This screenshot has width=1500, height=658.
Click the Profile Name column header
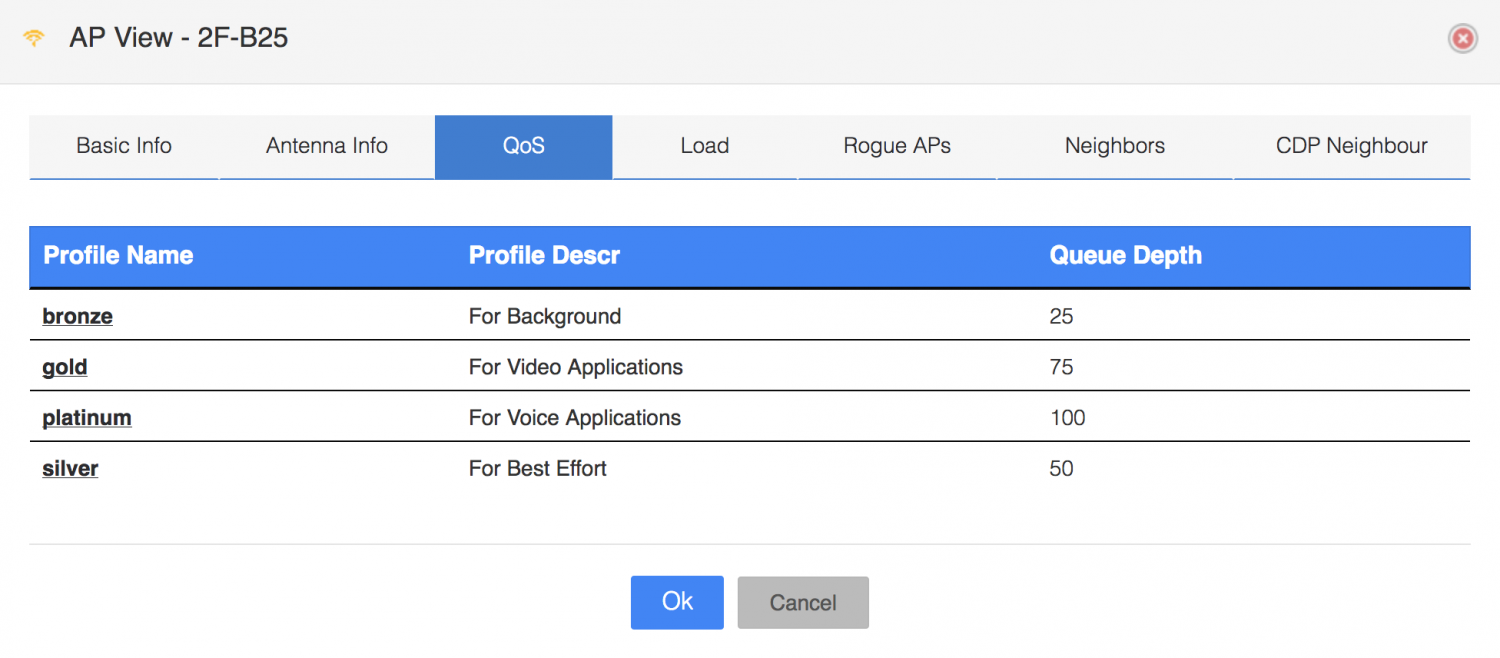coord(118,256)
